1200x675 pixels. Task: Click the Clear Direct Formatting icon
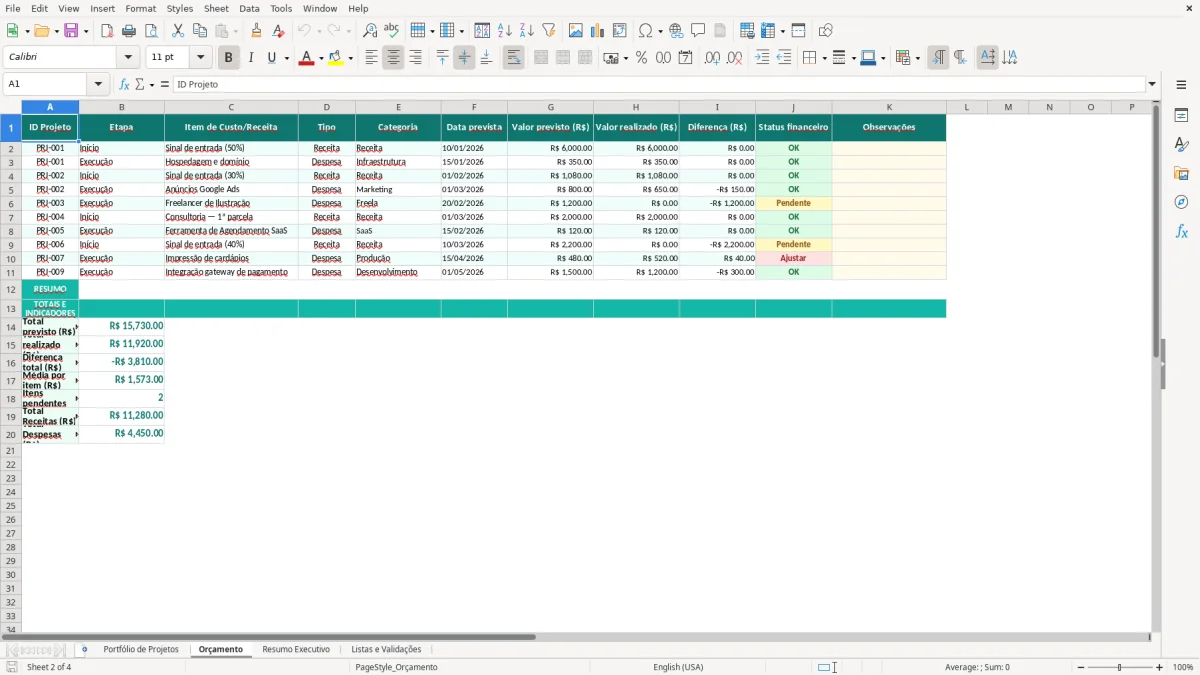pyautogui.click(x=278, y=31)
